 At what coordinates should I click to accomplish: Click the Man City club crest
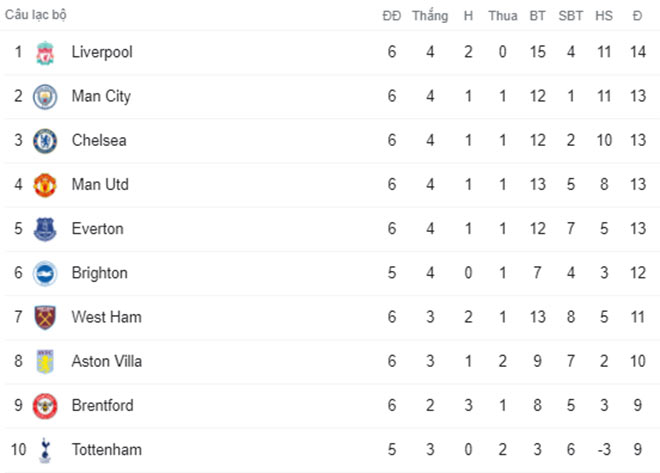(45, 97)
